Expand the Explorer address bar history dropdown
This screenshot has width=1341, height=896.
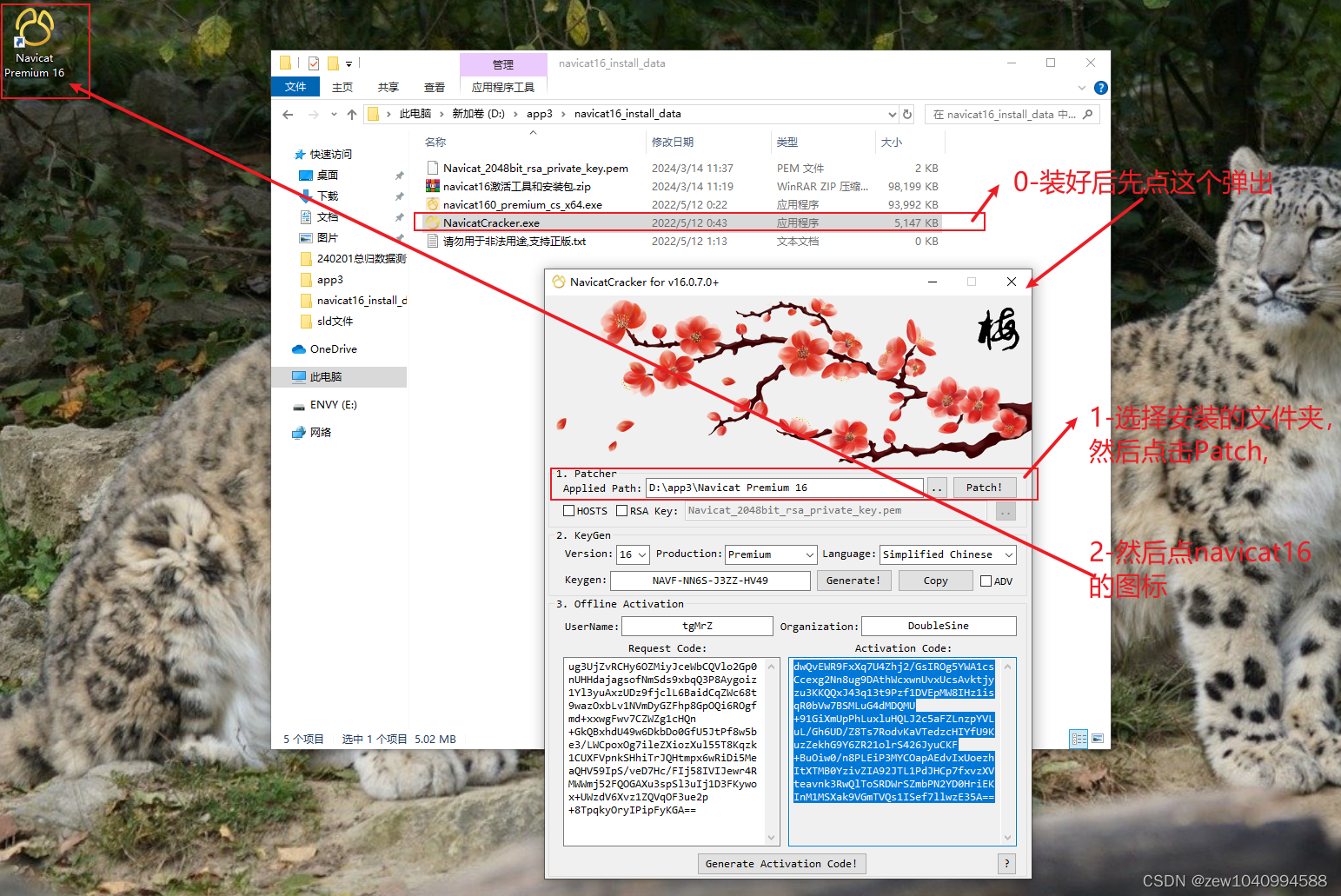(x=893, y=114)
